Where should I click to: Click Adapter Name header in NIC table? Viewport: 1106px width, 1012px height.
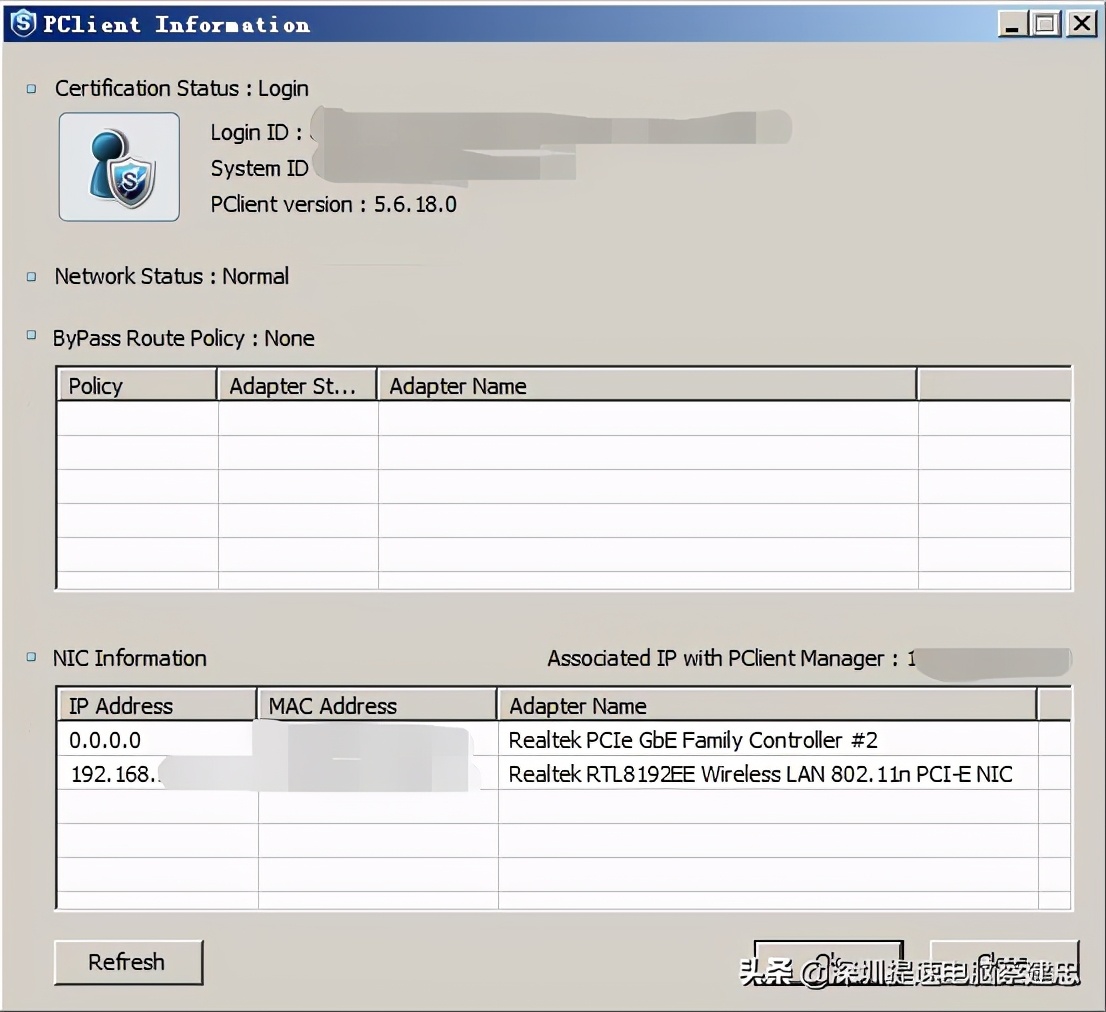[766, 706]
